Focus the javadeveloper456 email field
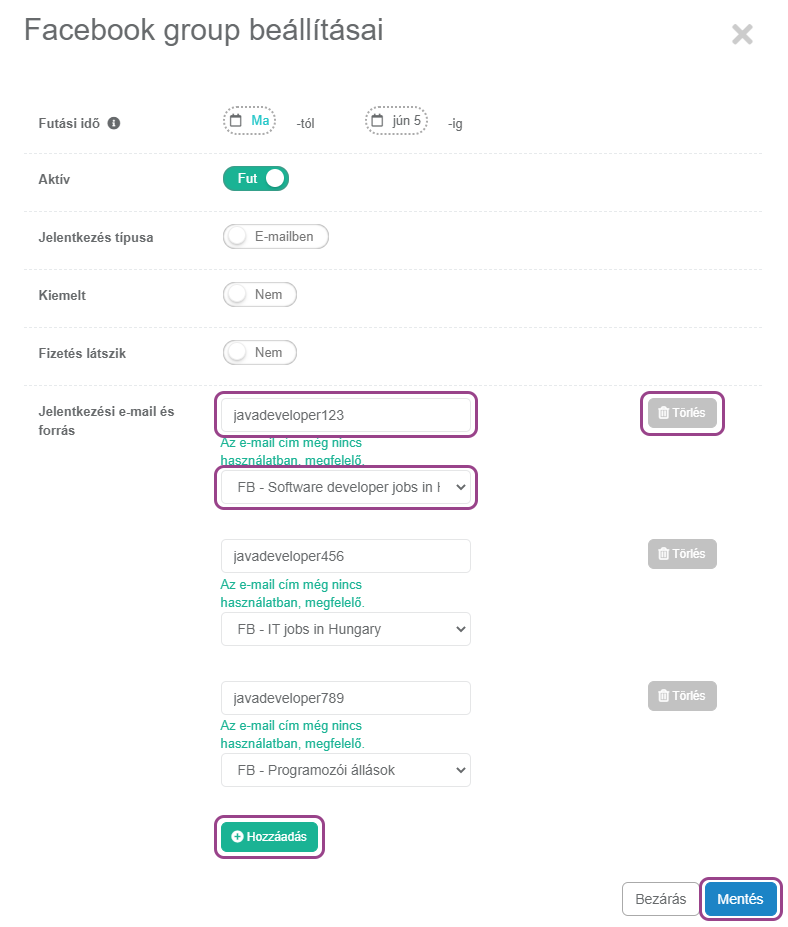The height and width of the screenshot is (927, 788). pos(345,556)
